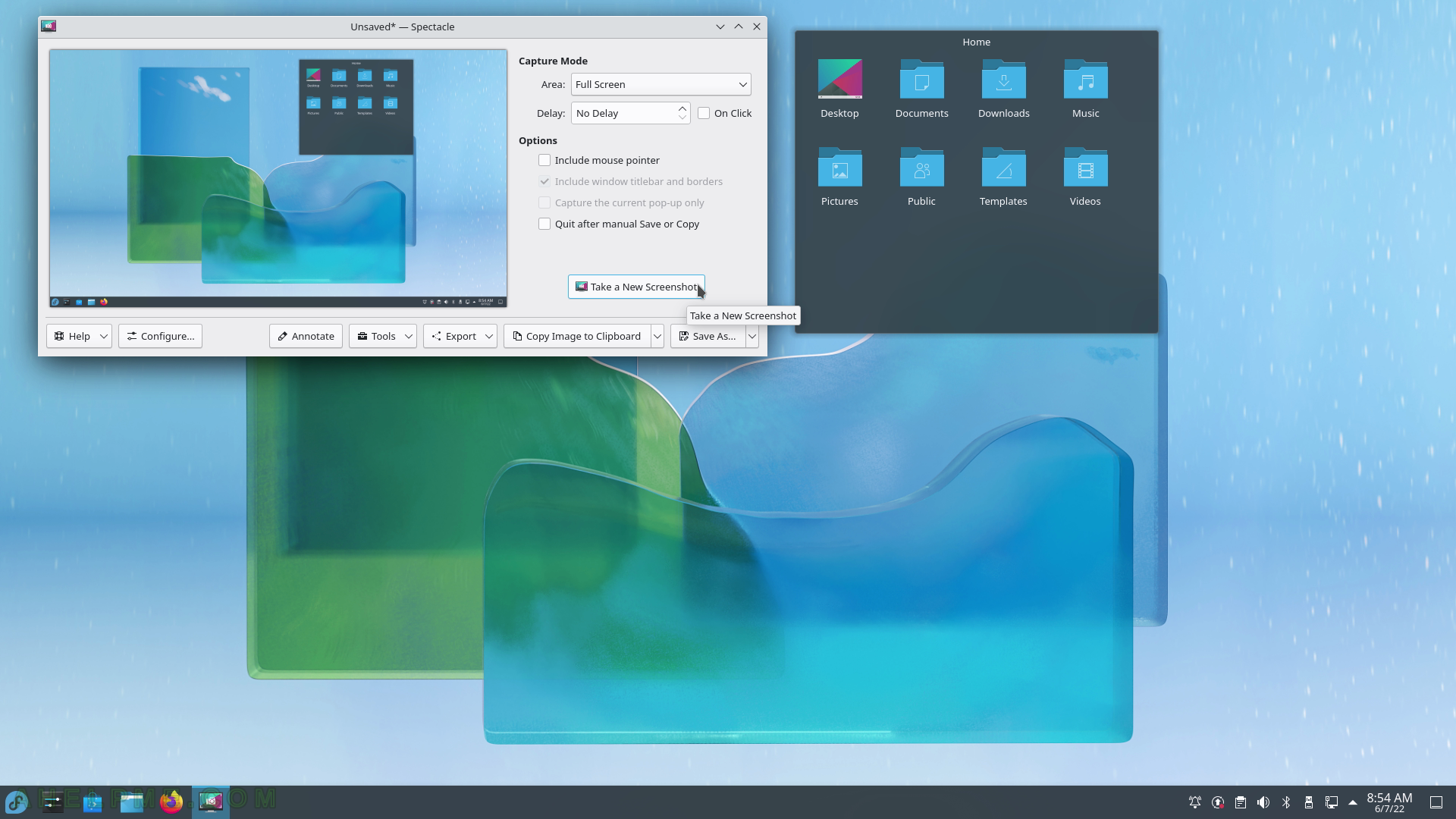Screen dimensions: 1456x819
Task: Launch System Settings from the taskbar
Action: [x=53, y=802]
